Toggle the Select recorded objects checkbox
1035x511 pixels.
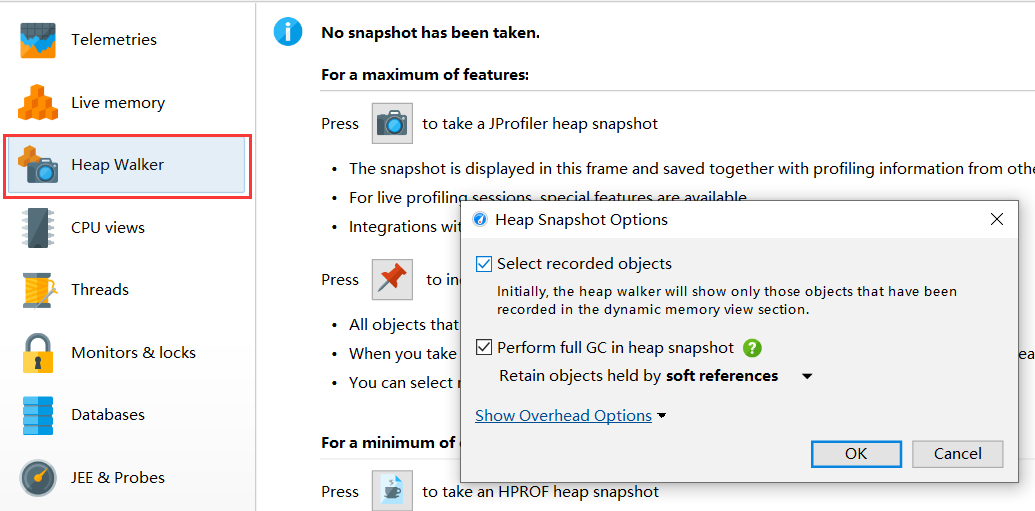(x=485, y=264)
